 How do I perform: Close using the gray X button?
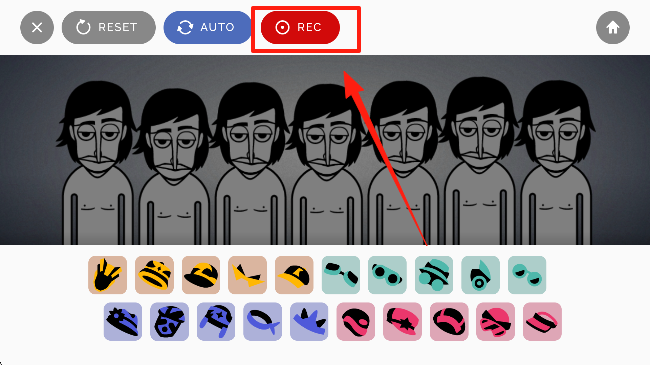37,27
